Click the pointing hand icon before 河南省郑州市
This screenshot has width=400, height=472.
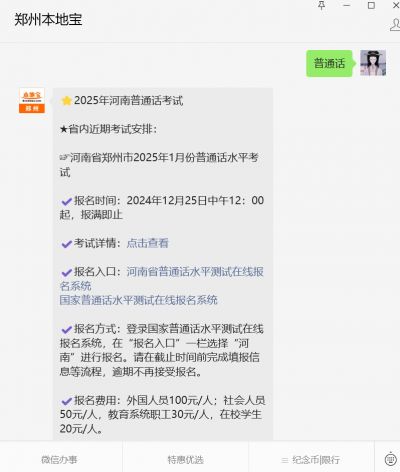[x=64, y=157]
